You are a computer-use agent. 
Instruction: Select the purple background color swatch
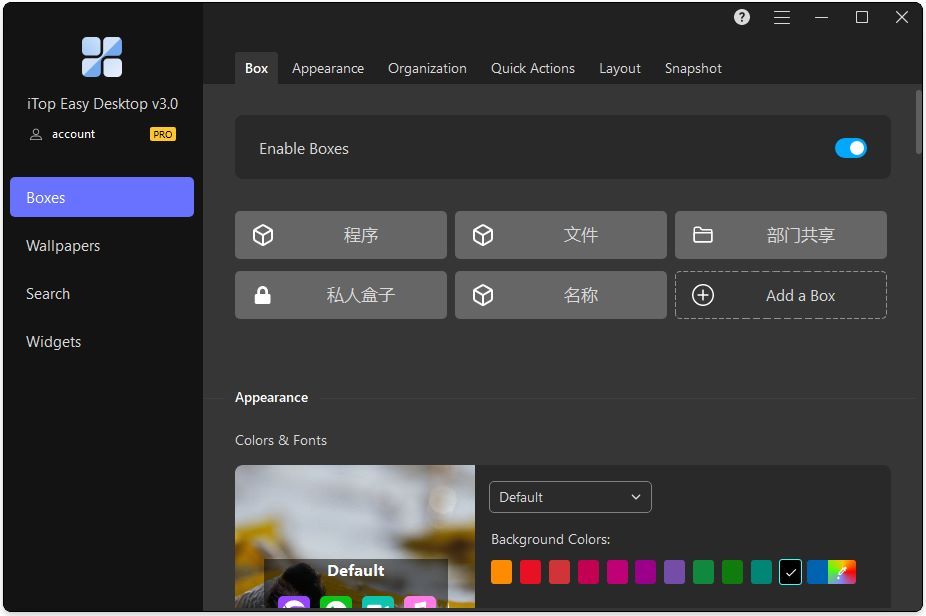click(675, 572)
